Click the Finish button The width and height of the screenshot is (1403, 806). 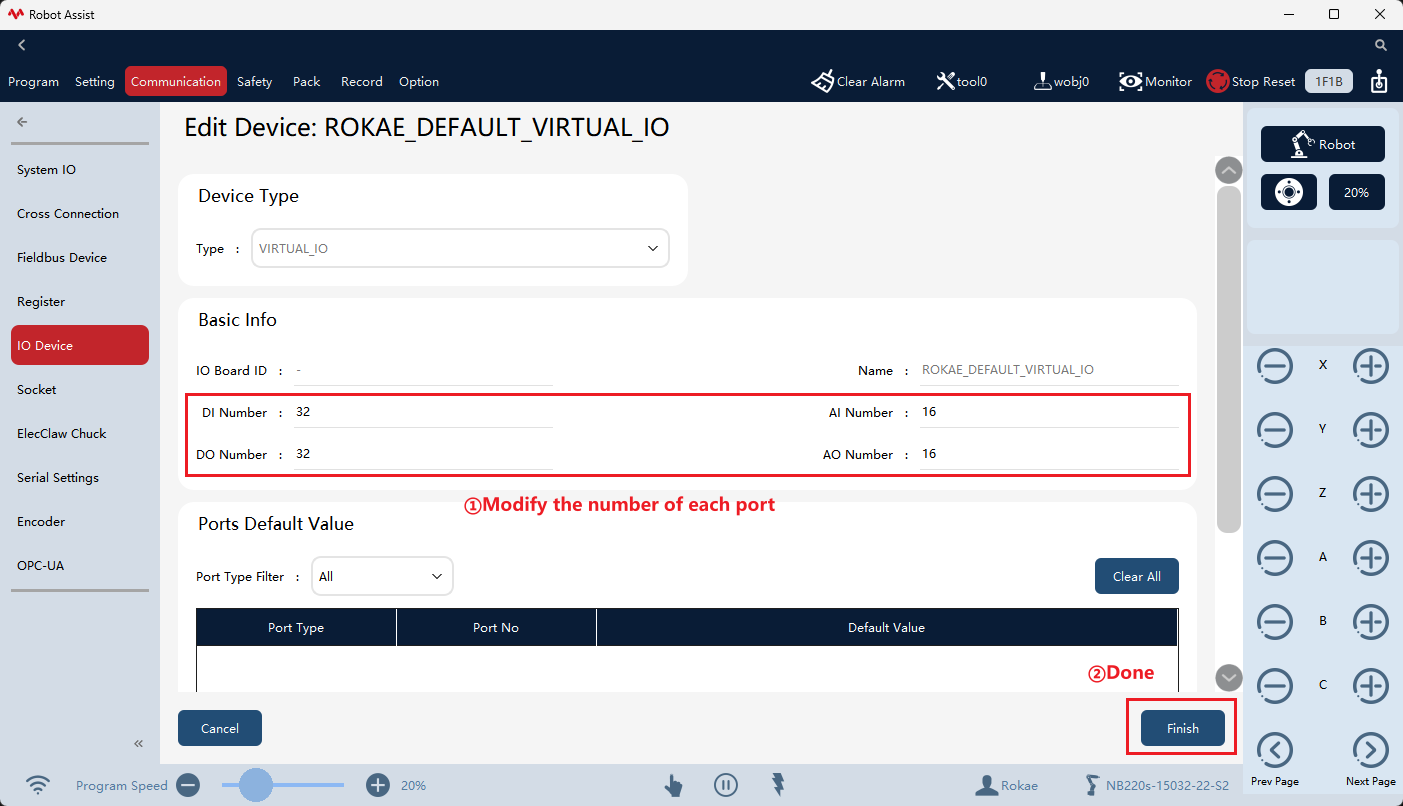(x=1183, y=728)
